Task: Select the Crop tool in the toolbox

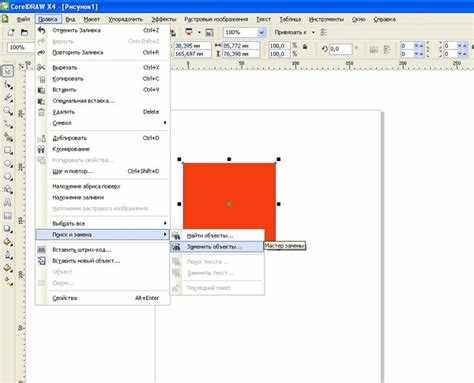Action: tap(8, 98)
